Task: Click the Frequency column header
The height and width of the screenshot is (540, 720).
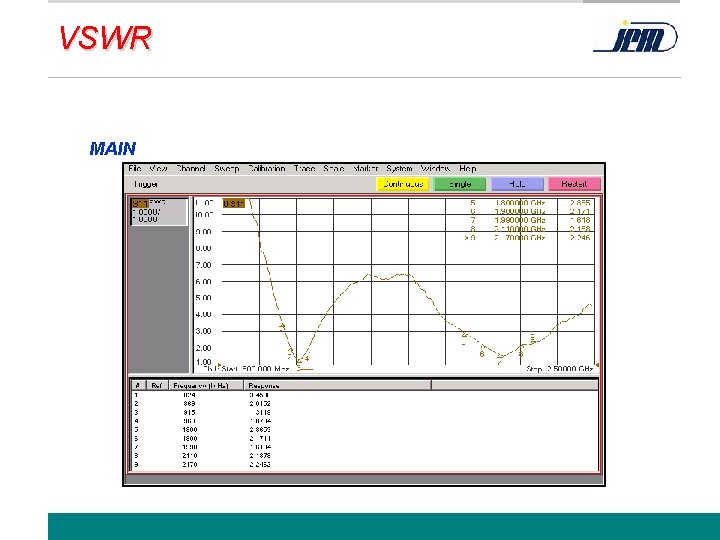Action: [206, 385]
